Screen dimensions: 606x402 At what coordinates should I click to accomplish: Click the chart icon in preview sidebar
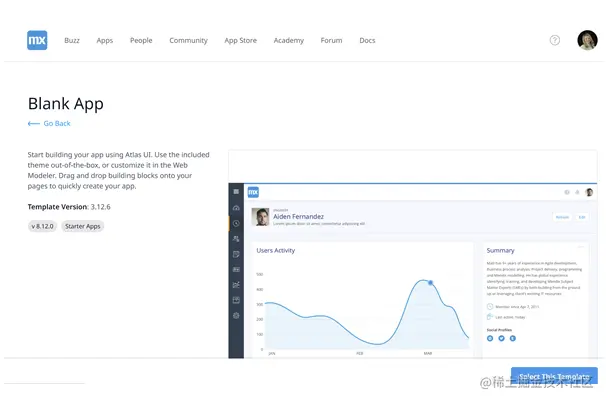(x=236, y=285)
